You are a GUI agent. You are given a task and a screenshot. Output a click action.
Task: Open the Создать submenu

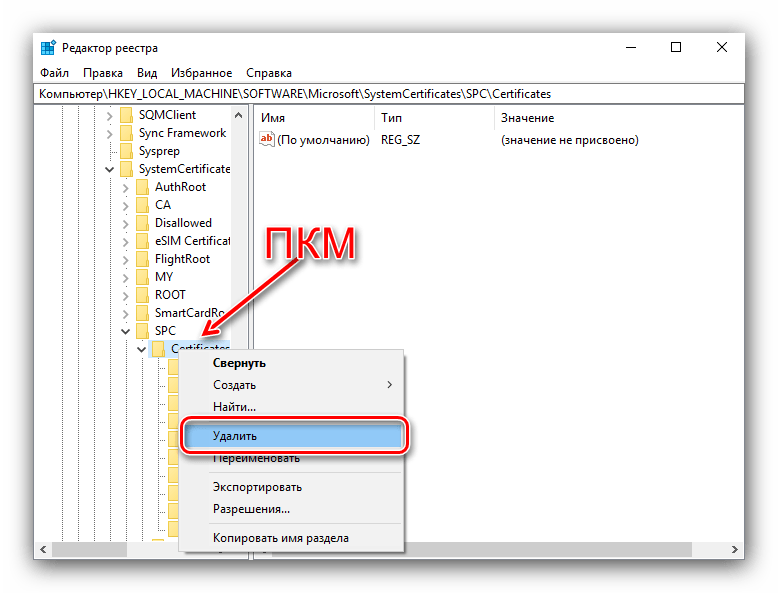pyautogui.click(x=292, y=385)
